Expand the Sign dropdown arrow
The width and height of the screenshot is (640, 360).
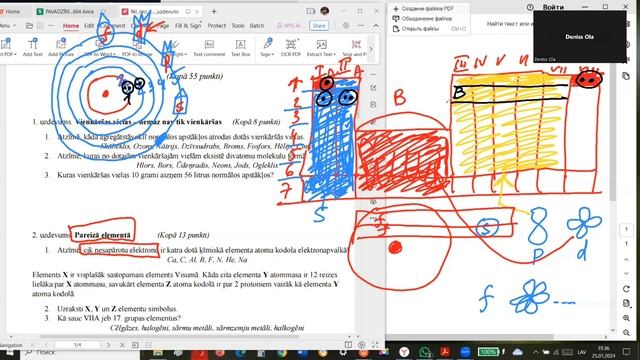(273, 54)
